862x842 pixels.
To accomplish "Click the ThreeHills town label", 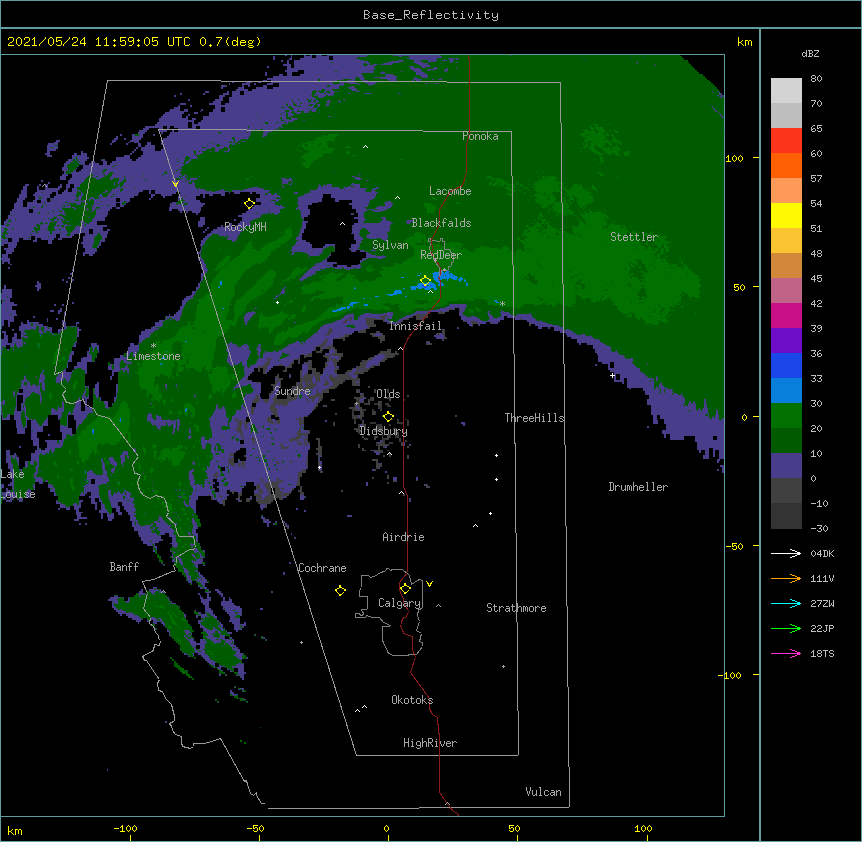I will 534,418.
